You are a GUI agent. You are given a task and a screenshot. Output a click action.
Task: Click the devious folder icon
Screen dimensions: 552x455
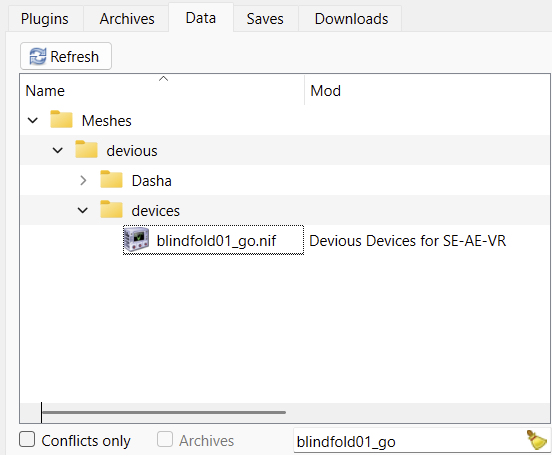(x=86, y=149)
